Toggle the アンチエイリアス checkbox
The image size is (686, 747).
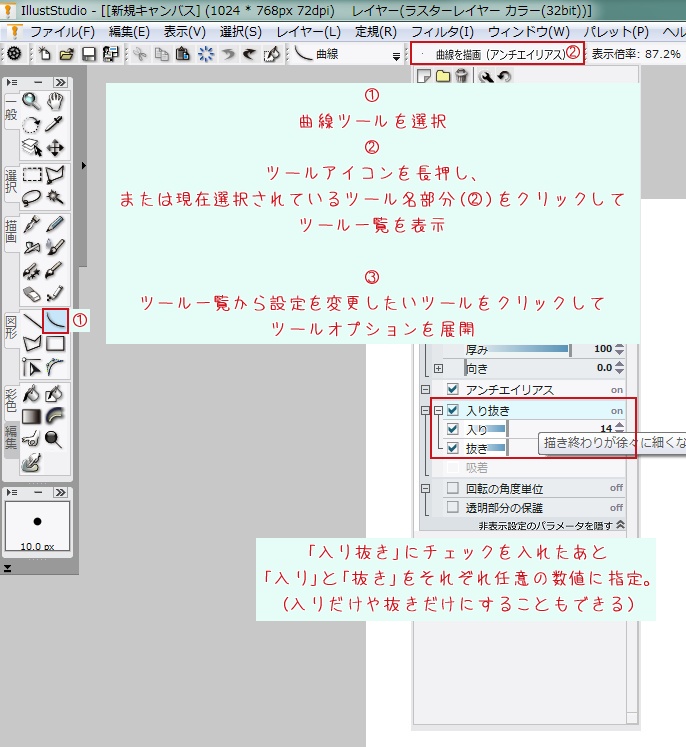pyautogui.click(x=453, y=389)
